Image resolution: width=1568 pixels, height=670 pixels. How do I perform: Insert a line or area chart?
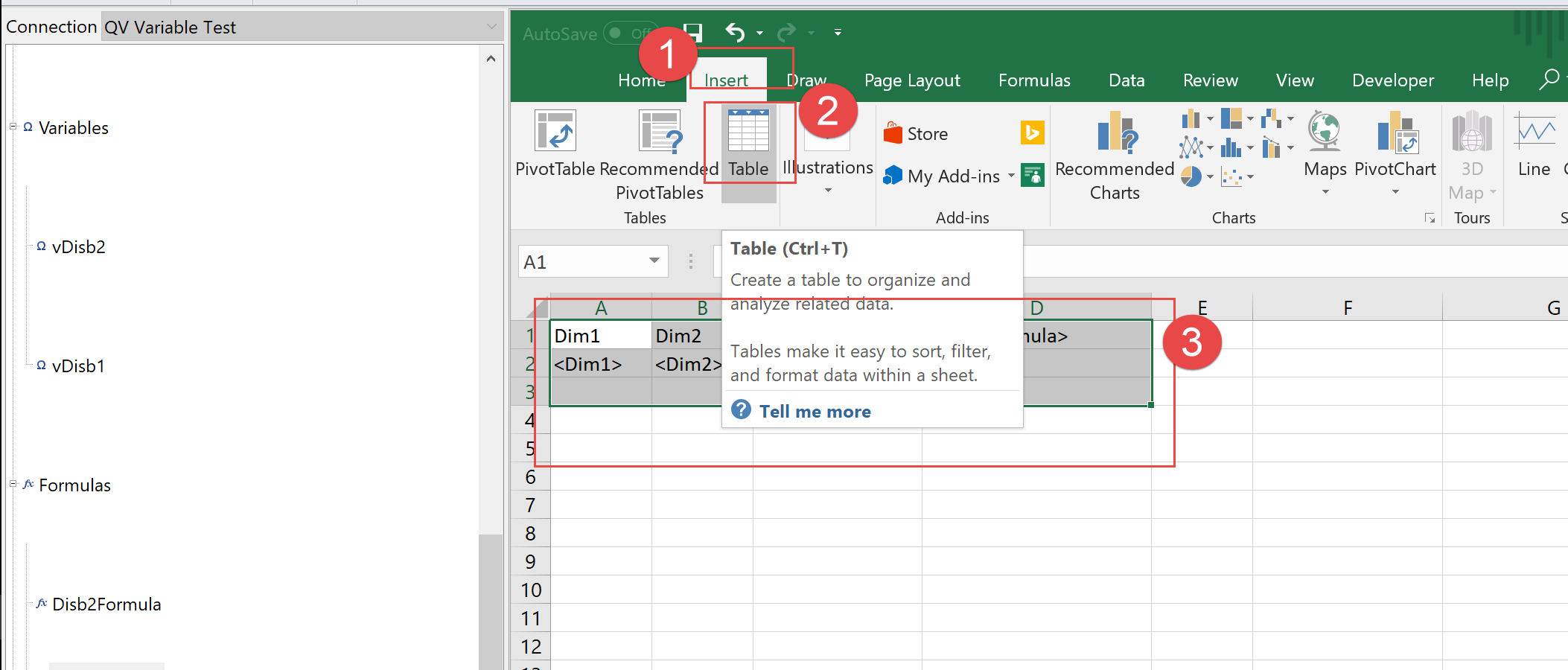pyautogui.click(x=1191, y=147)
